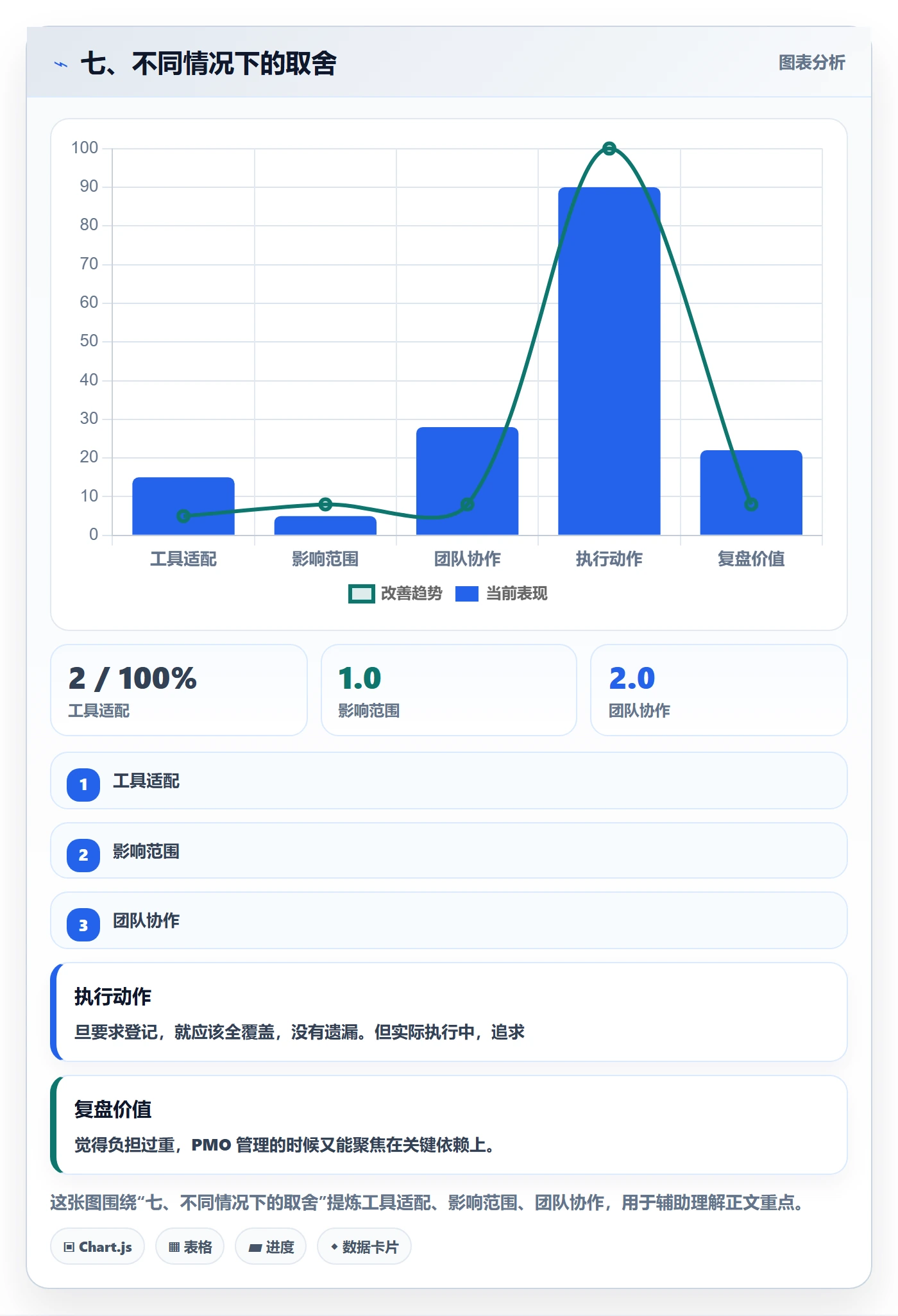This screenshot has height=1316, width=898.
Task: Click the 执行动作 note card heading
Action: [113, 997]
